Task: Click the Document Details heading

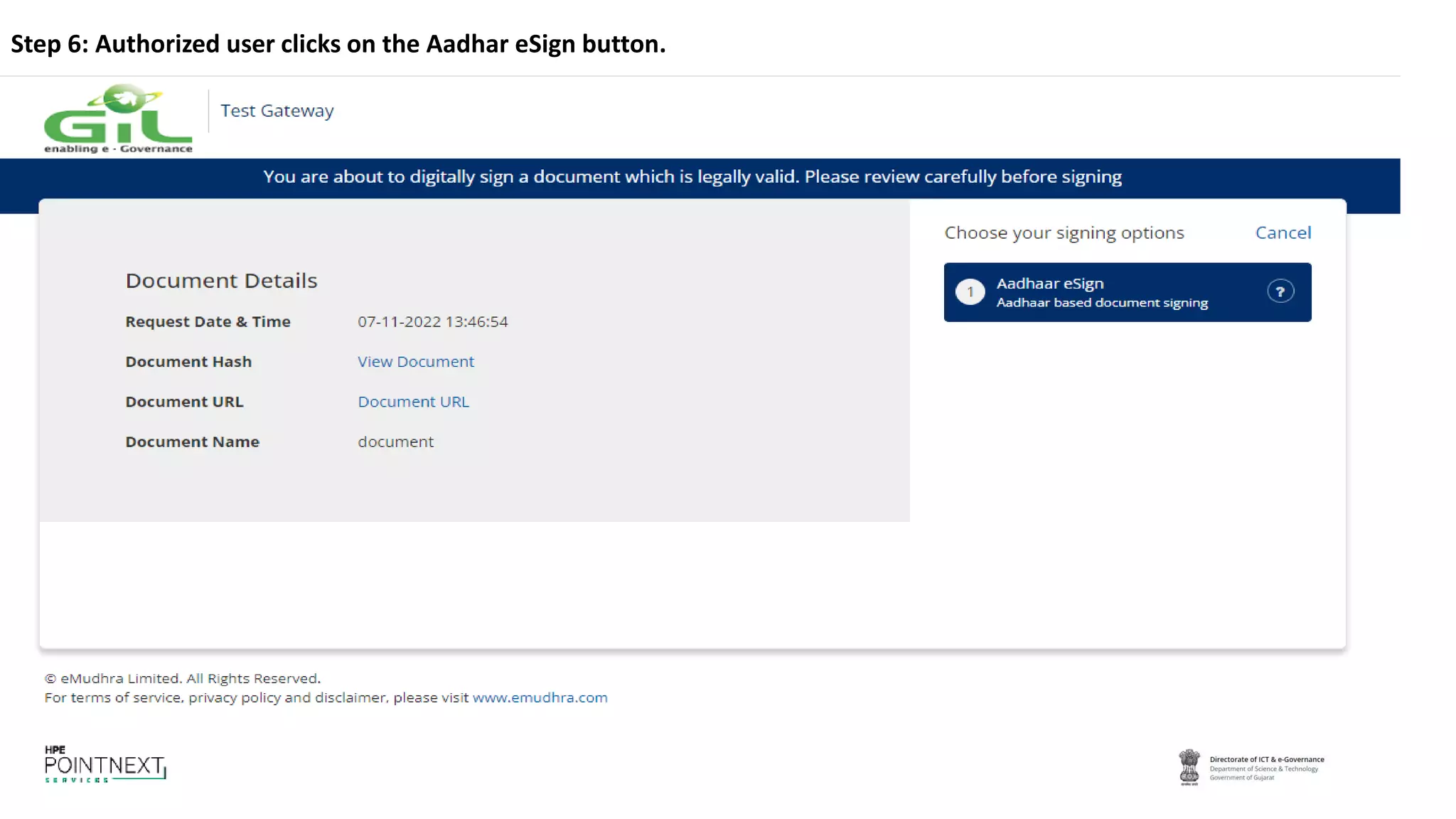Action: coord(221,281)
